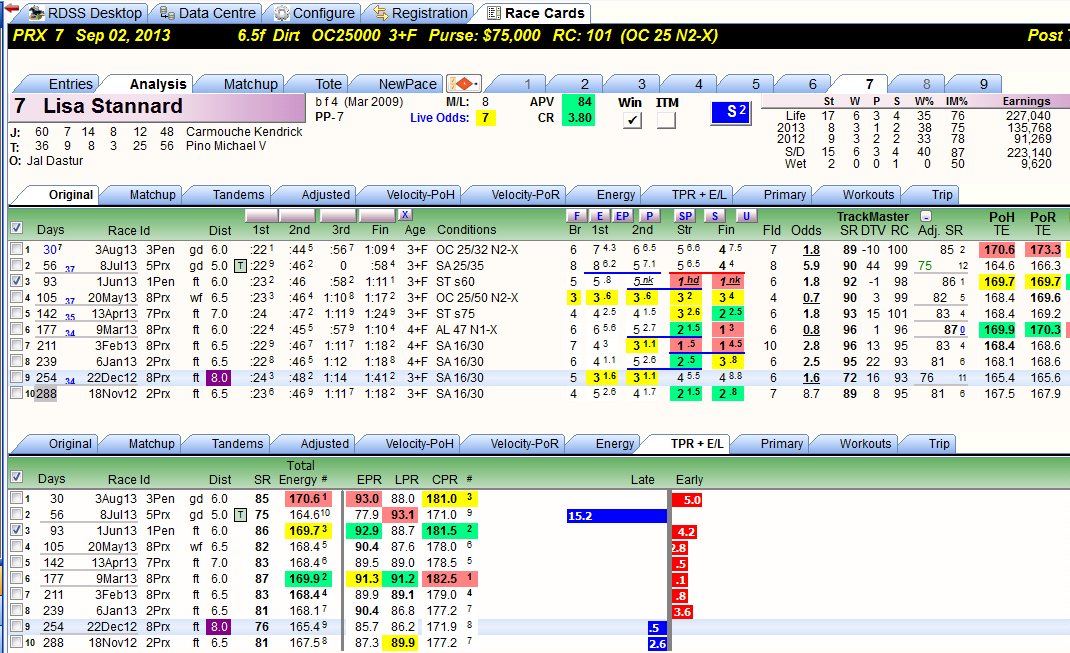Click the SP running style button

[x=685, y=216]
